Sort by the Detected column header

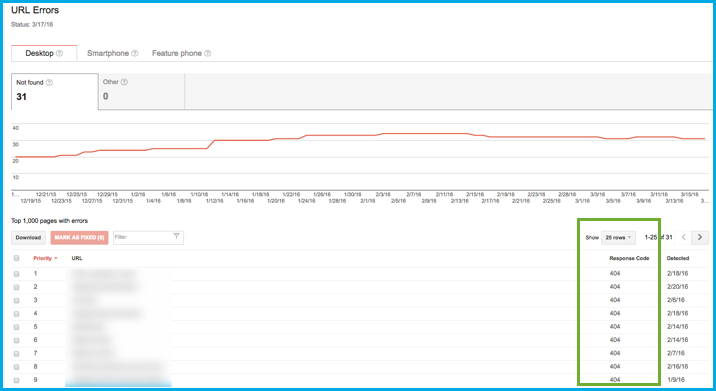(x=678, y=259)
